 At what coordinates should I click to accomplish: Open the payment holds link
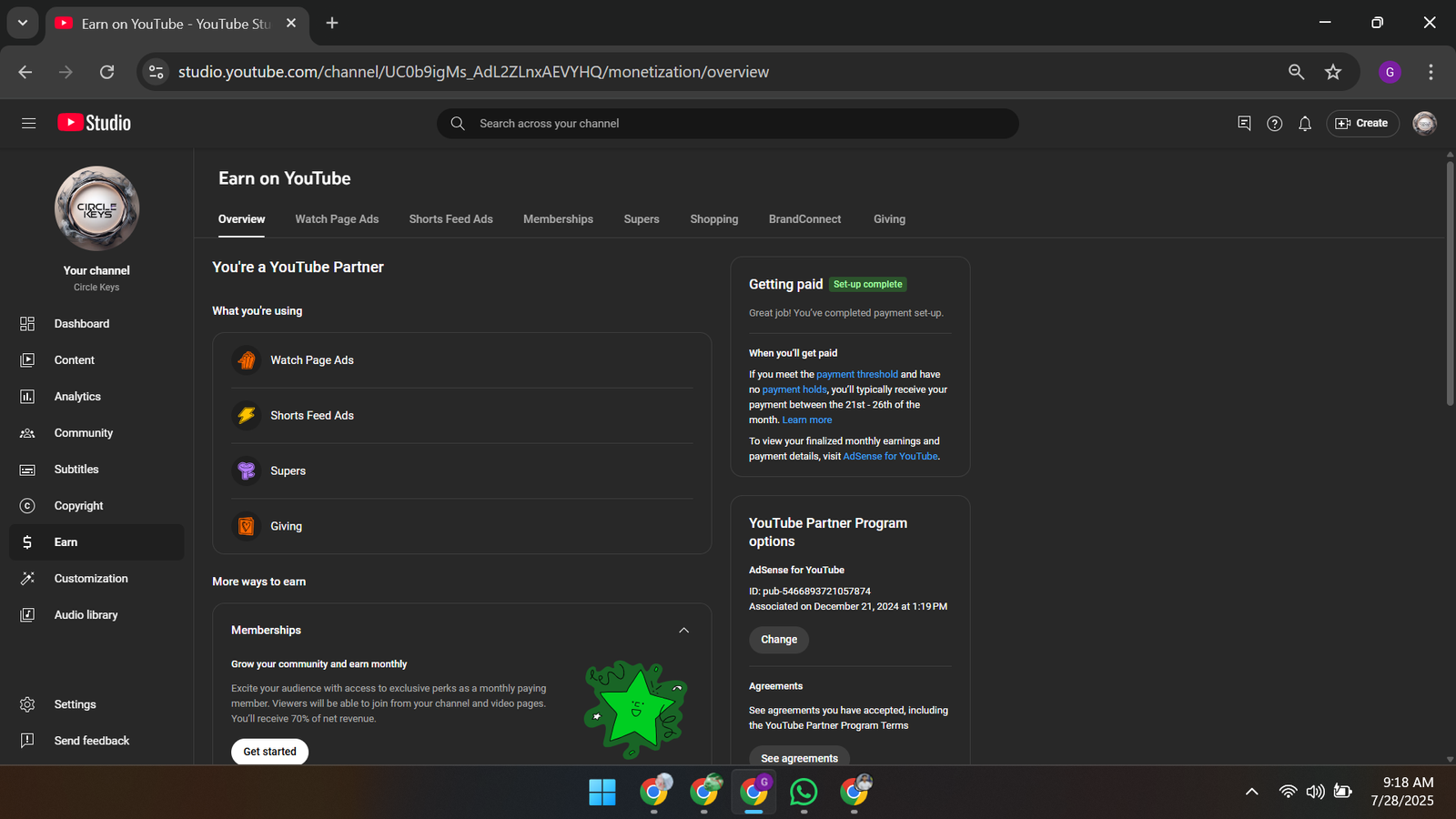(794, 389)
